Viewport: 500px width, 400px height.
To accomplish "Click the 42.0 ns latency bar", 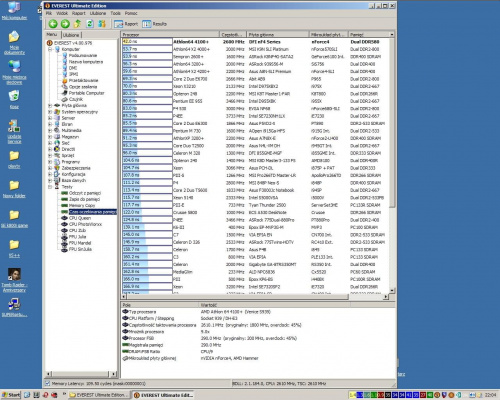I will coord(147,42).
